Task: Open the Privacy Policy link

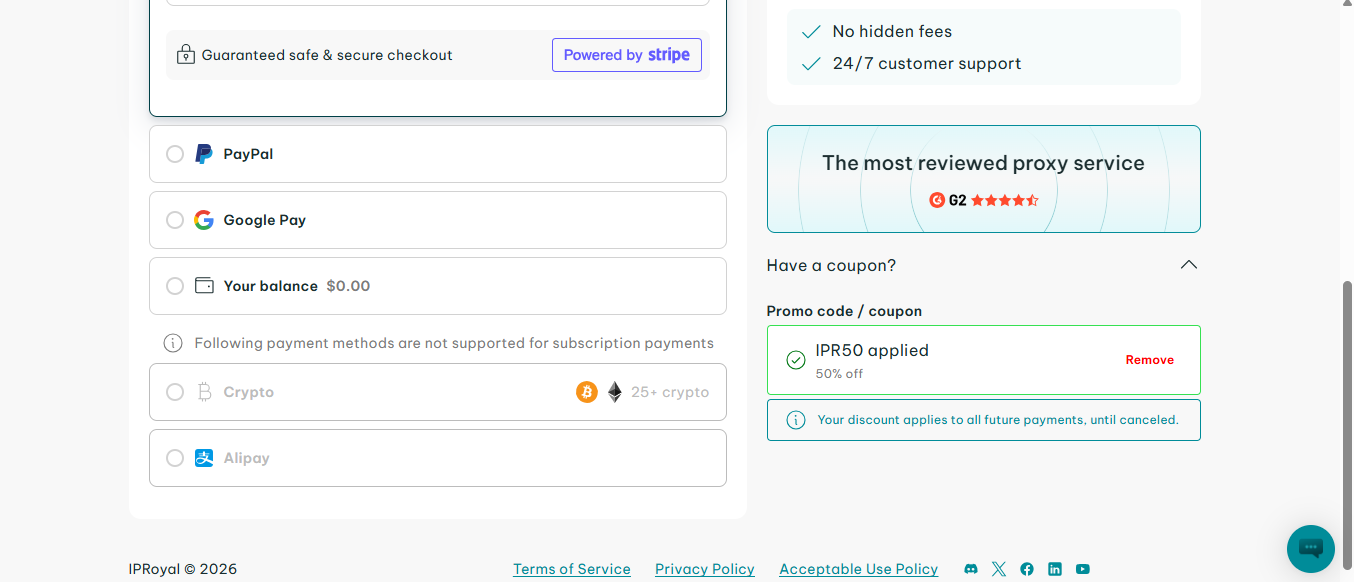Action: click(704, 569)
